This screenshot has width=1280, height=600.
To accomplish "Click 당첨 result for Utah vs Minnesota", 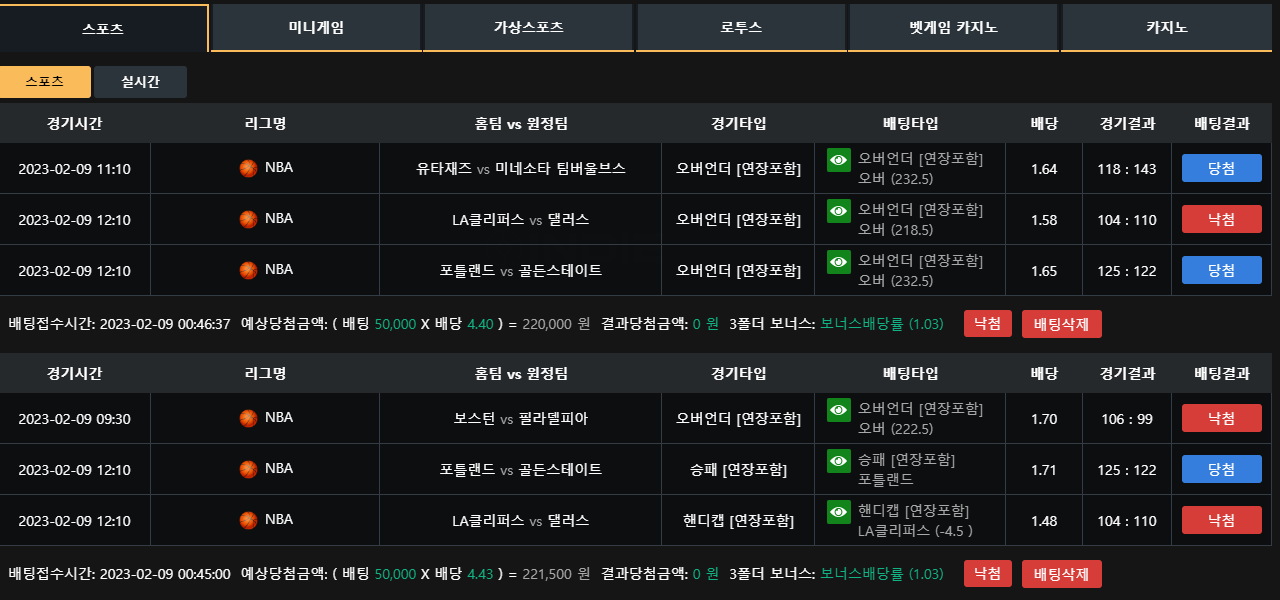I will pyautogui.click(x=1221, y=168).
